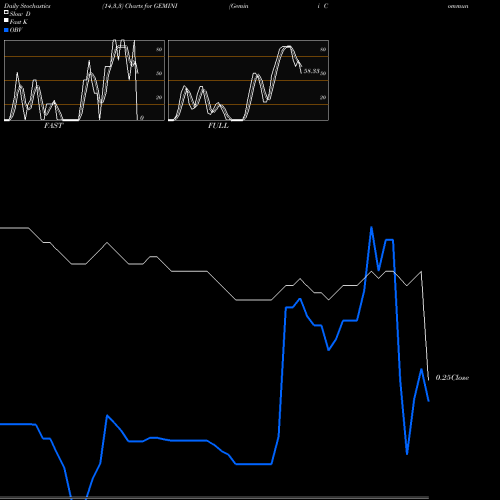Open the FAST stochastic chart thumbnail

click(84, 80)
